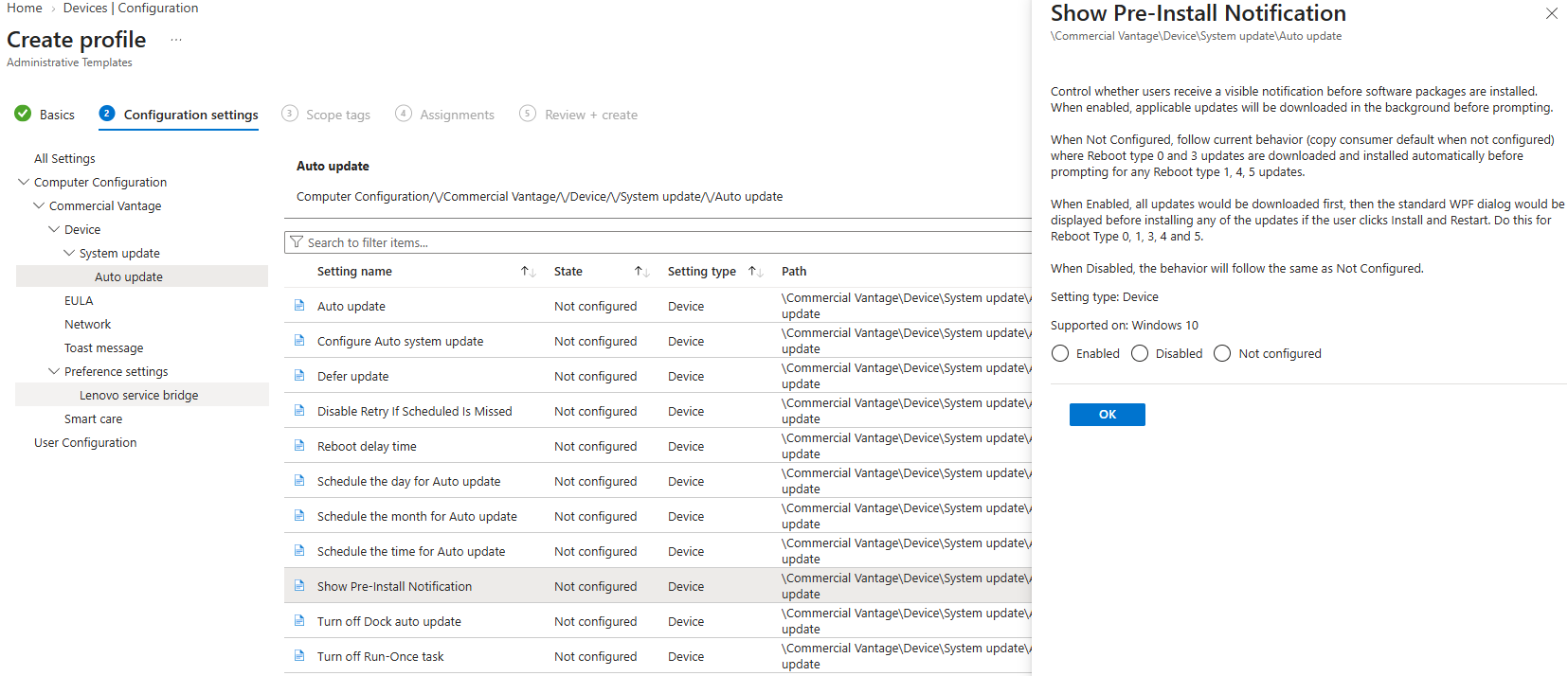The height and width of the screenshot is (676, 1568).
Task: Collapse the Commercial Vantage tree node
Action: [x=39, y=205]
